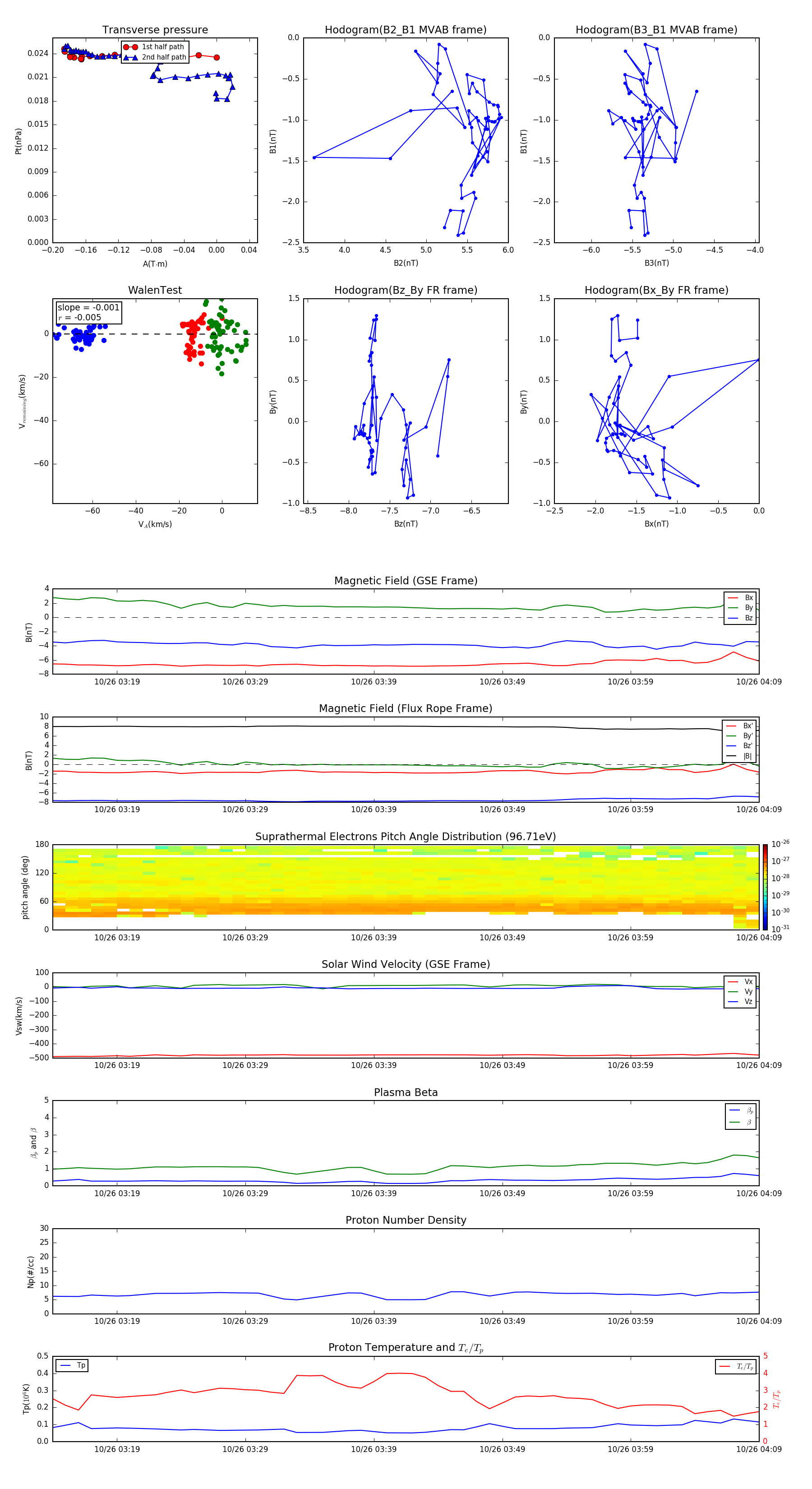
Task: Click the 'Np(#/cc)' axis label
Action: pos(31,1272)
